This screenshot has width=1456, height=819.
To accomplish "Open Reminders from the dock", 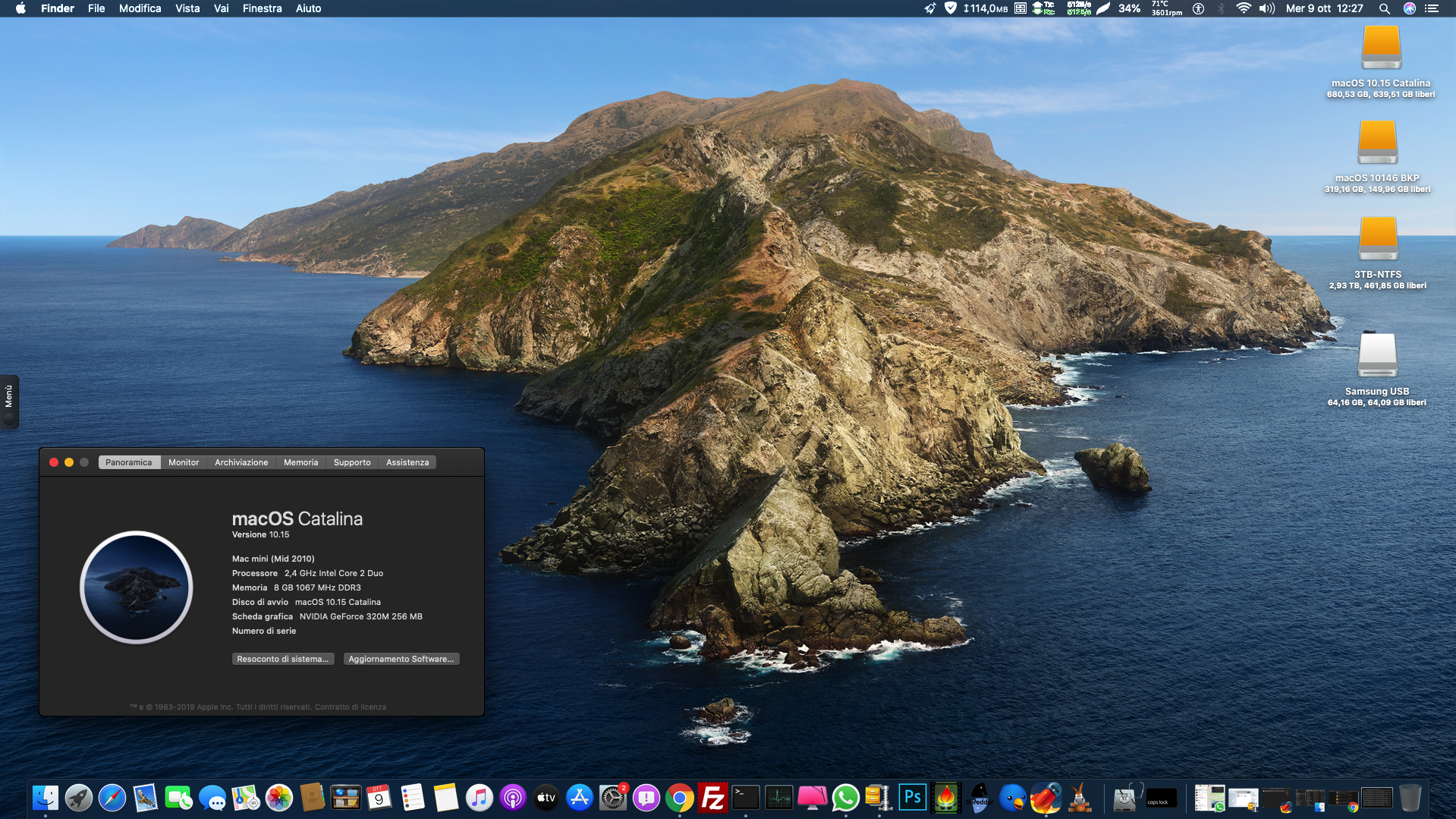I will [412, 798].
